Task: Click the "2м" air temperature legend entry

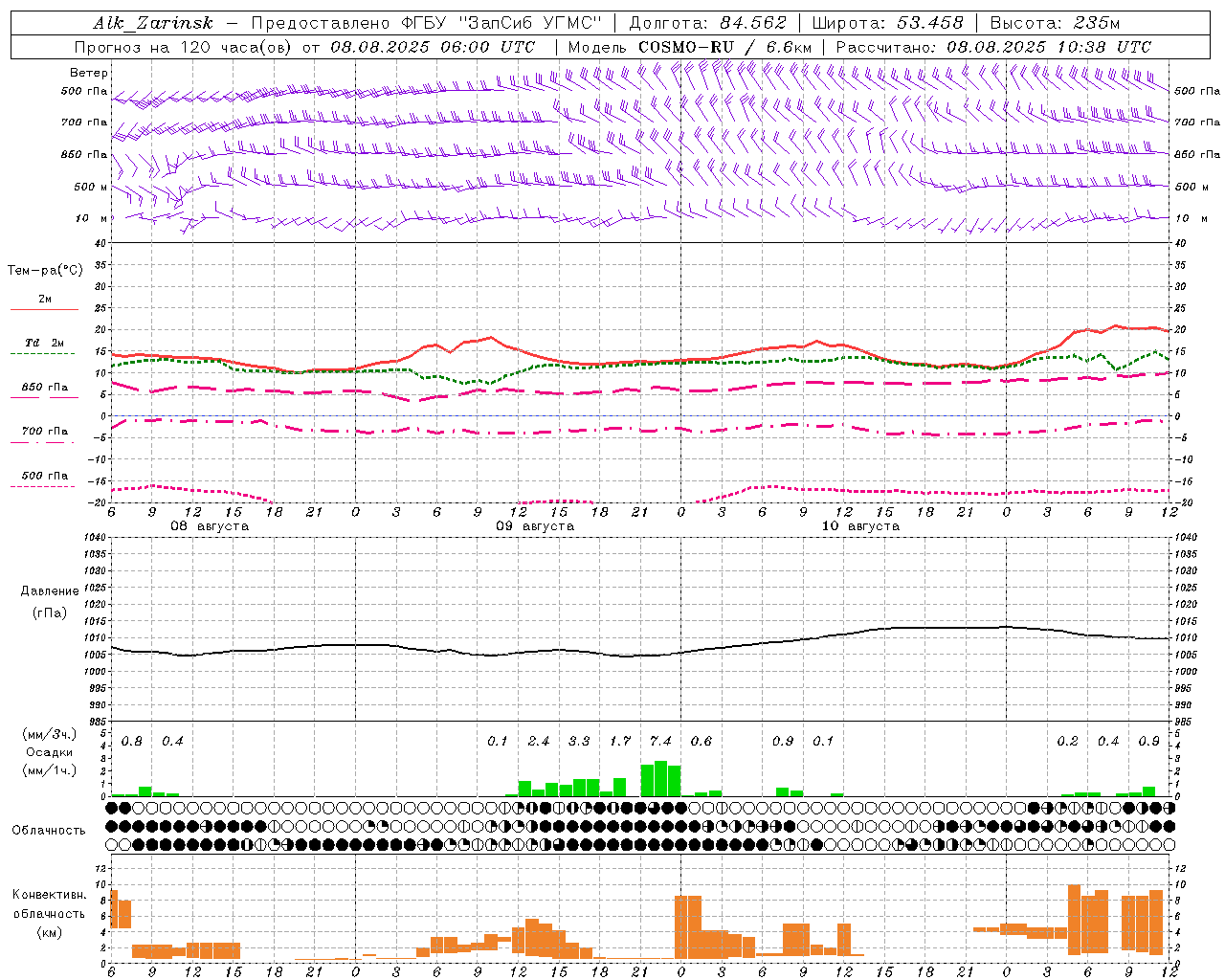Action: (45, 299)
